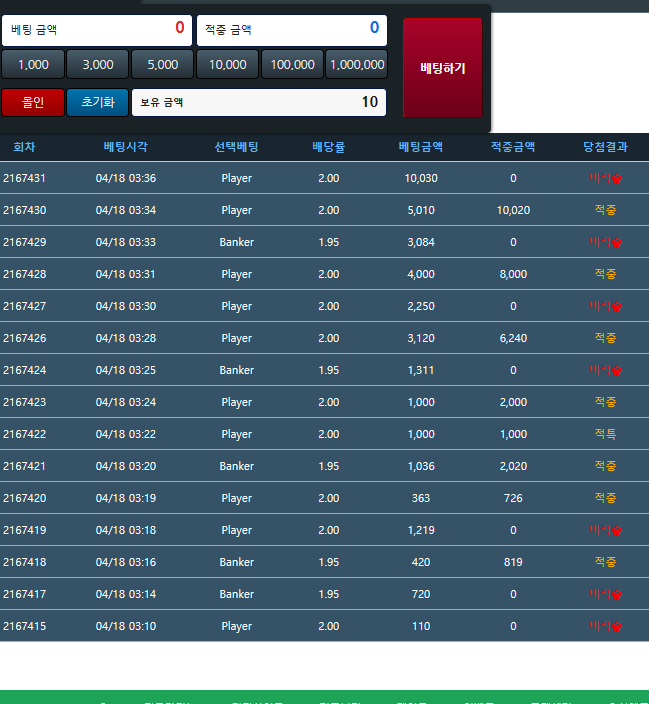Click the 적중 금액 field

pos(291,29)
